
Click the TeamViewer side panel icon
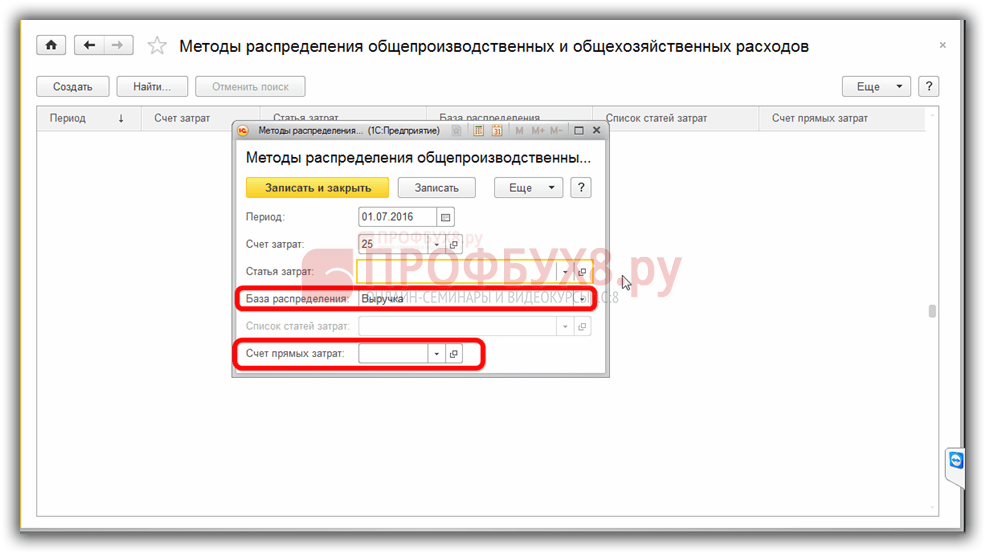point(957,460)
